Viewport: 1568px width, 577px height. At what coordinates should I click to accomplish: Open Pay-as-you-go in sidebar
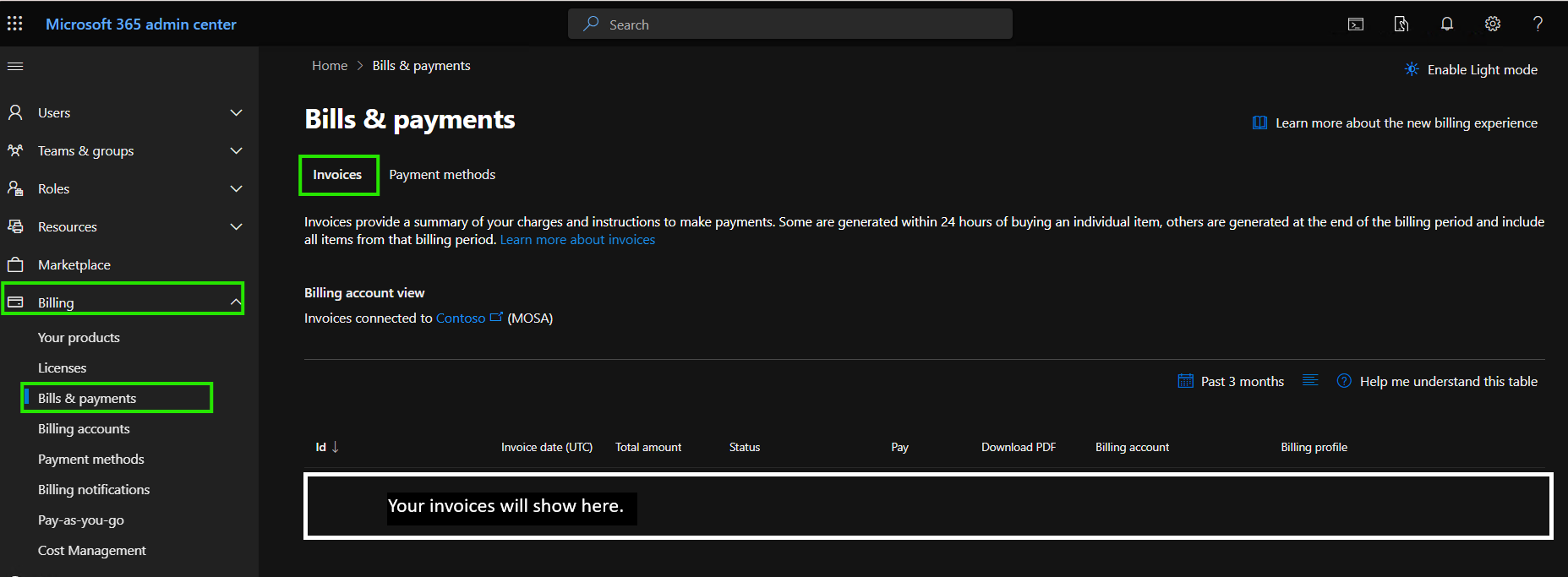coord(80,520)
